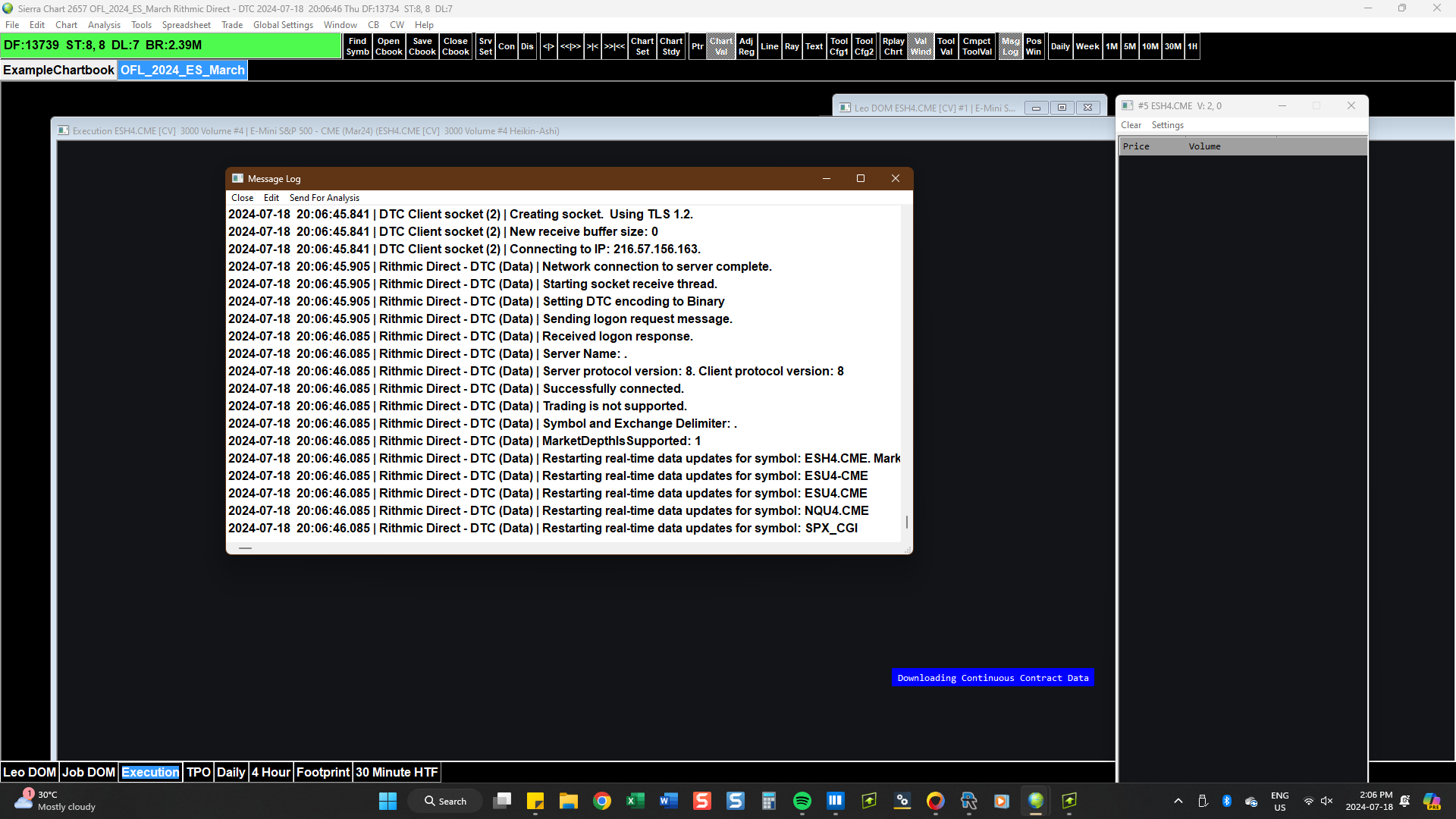Viewport: 1456px width, 819px height.
Task: Click the Save Cbook toolbar button
Action: tap(422, 46)
